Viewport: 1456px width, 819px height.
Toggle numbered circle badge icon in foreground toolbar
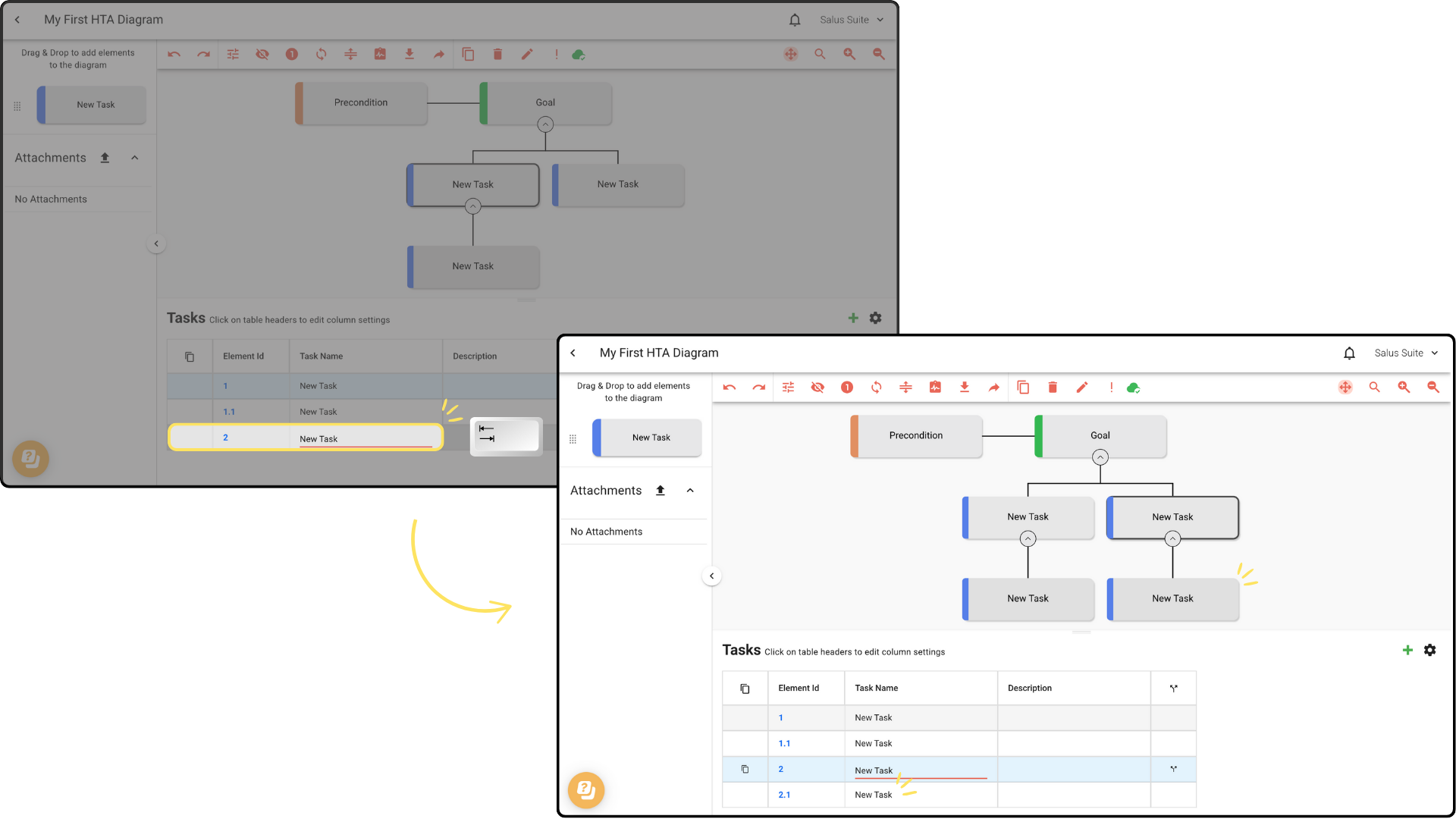(x=847, y=388)
